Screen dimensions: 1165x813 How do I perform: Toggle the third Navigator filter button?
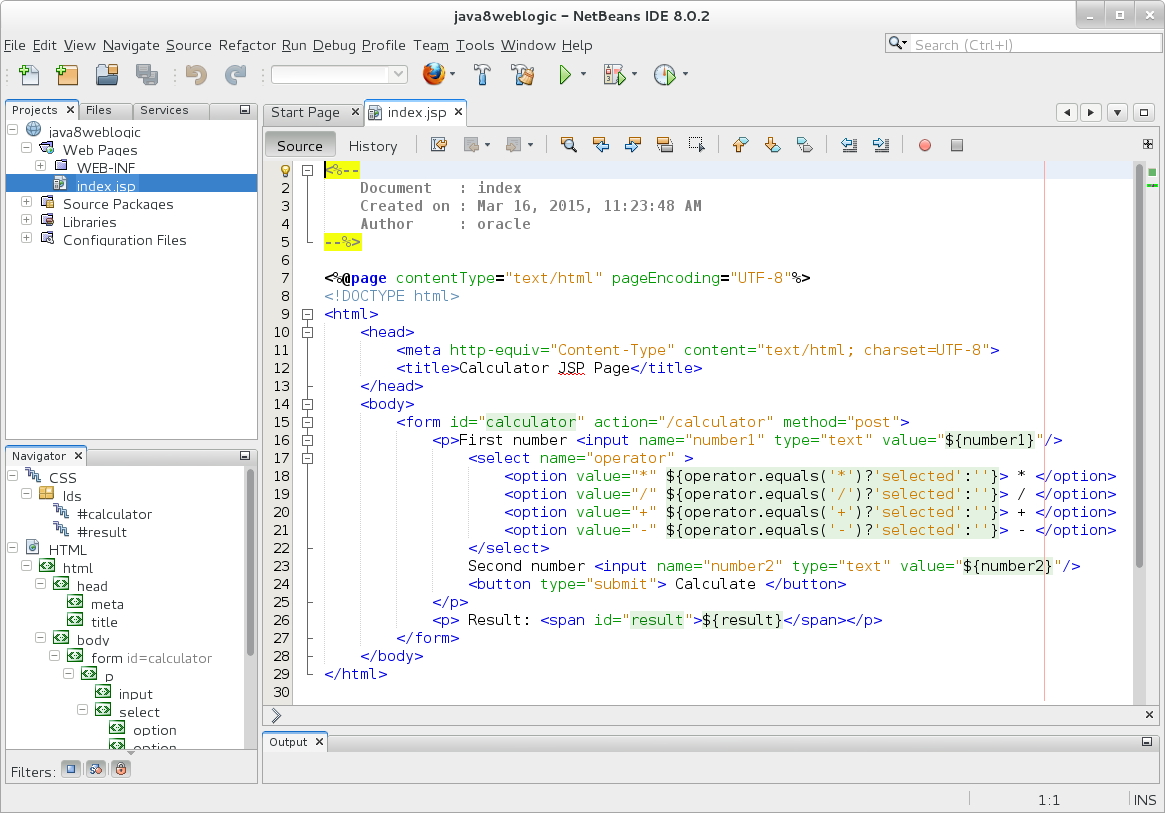(120, 769)
